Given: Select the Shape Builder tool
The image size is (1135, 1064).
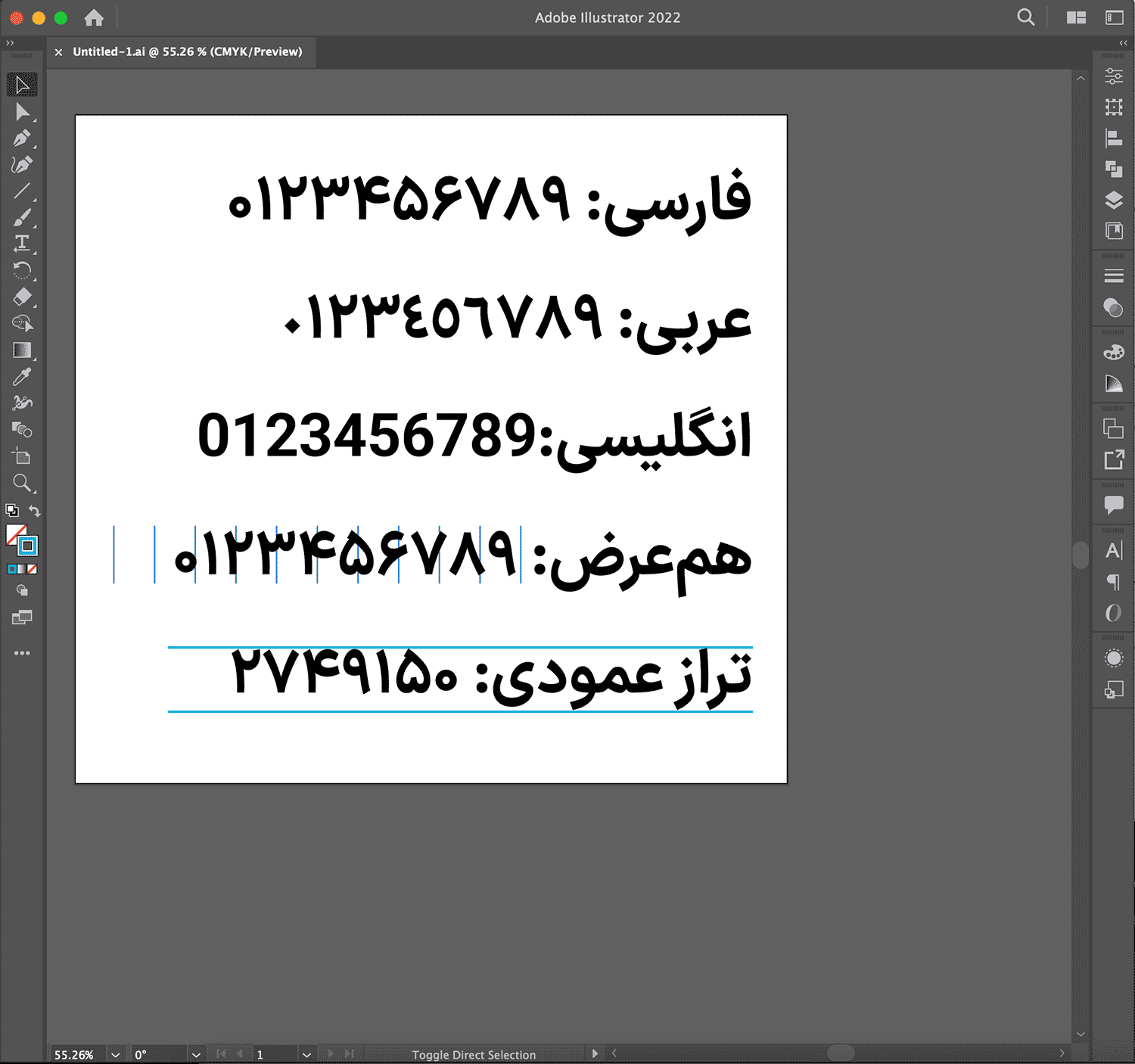Looking at the screenshot, I should 22,323.
